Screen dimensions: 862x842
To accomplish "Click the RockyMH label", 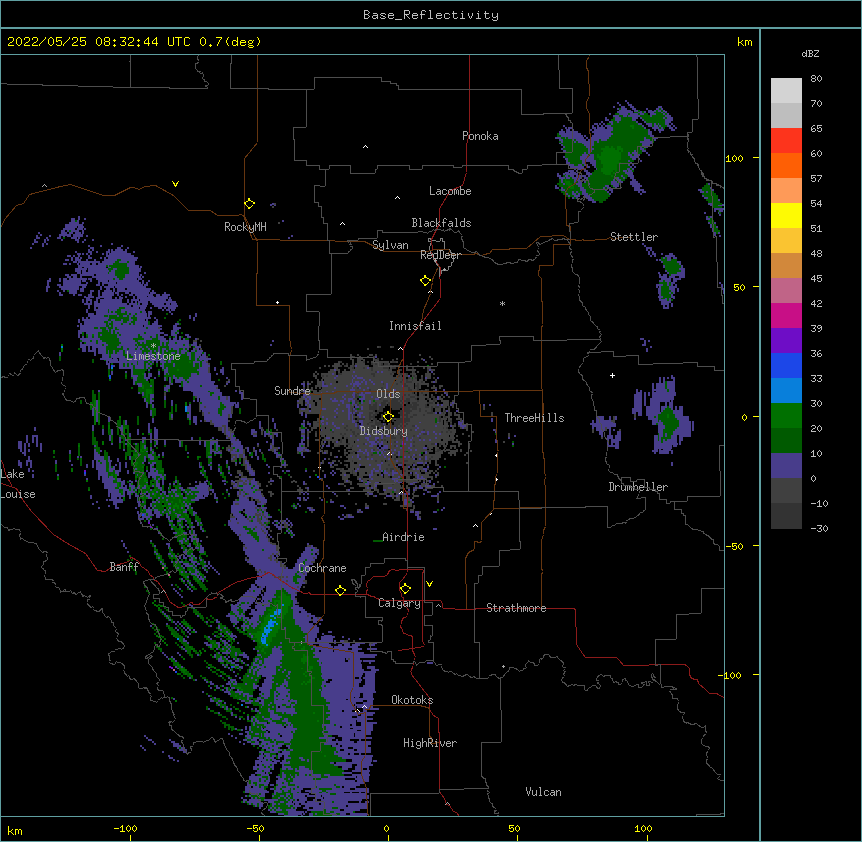I will 245,226.
